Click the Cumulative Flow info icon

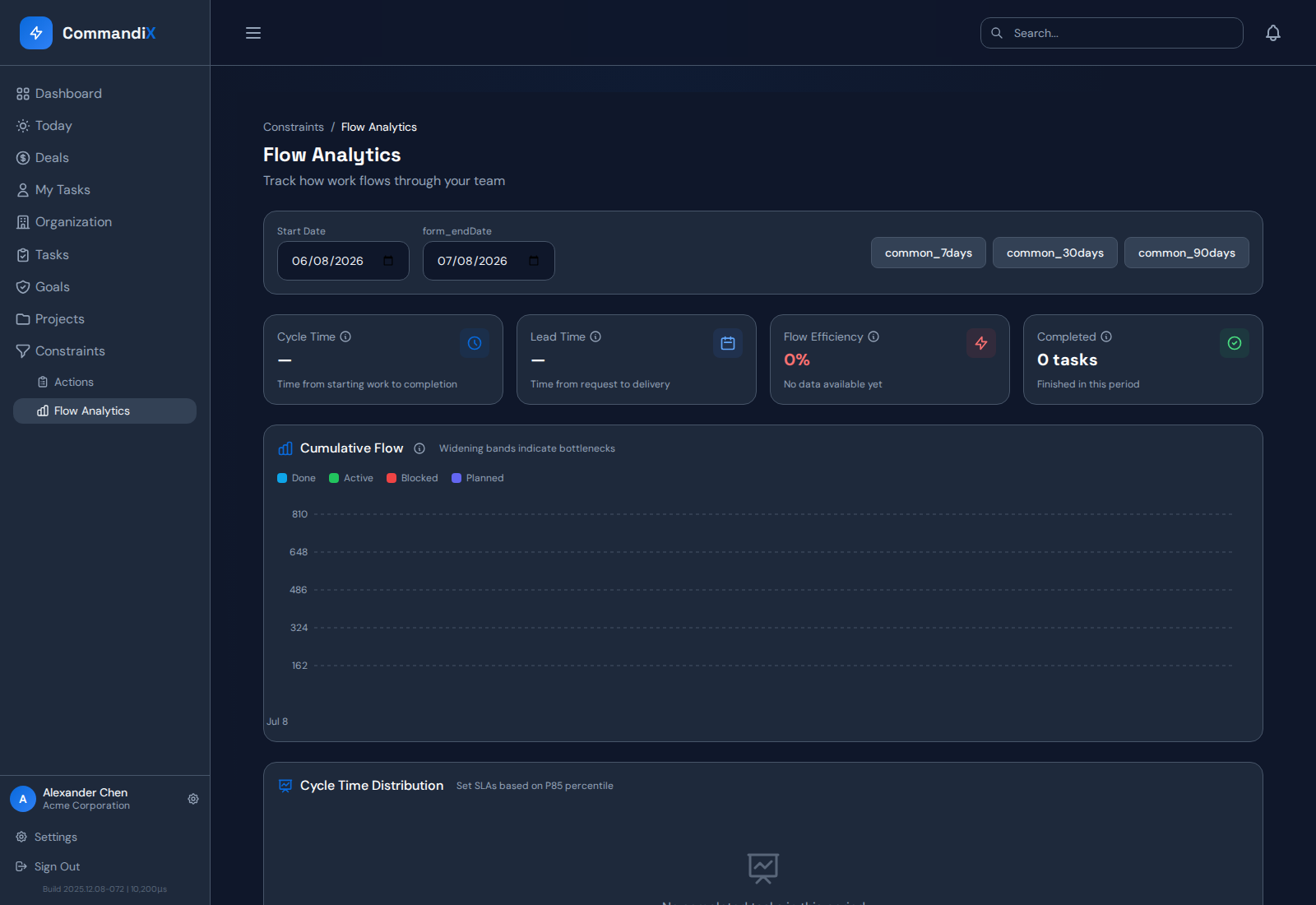point(419,448)
